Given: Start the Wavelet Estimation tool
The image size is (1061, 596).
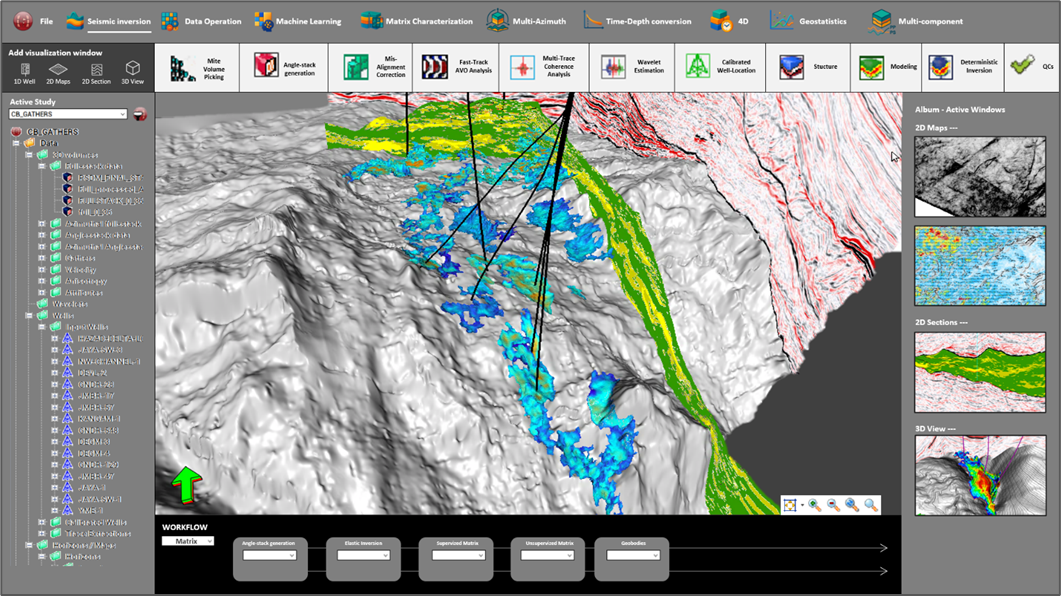Looking at the screenshot, I should point(632,67).
